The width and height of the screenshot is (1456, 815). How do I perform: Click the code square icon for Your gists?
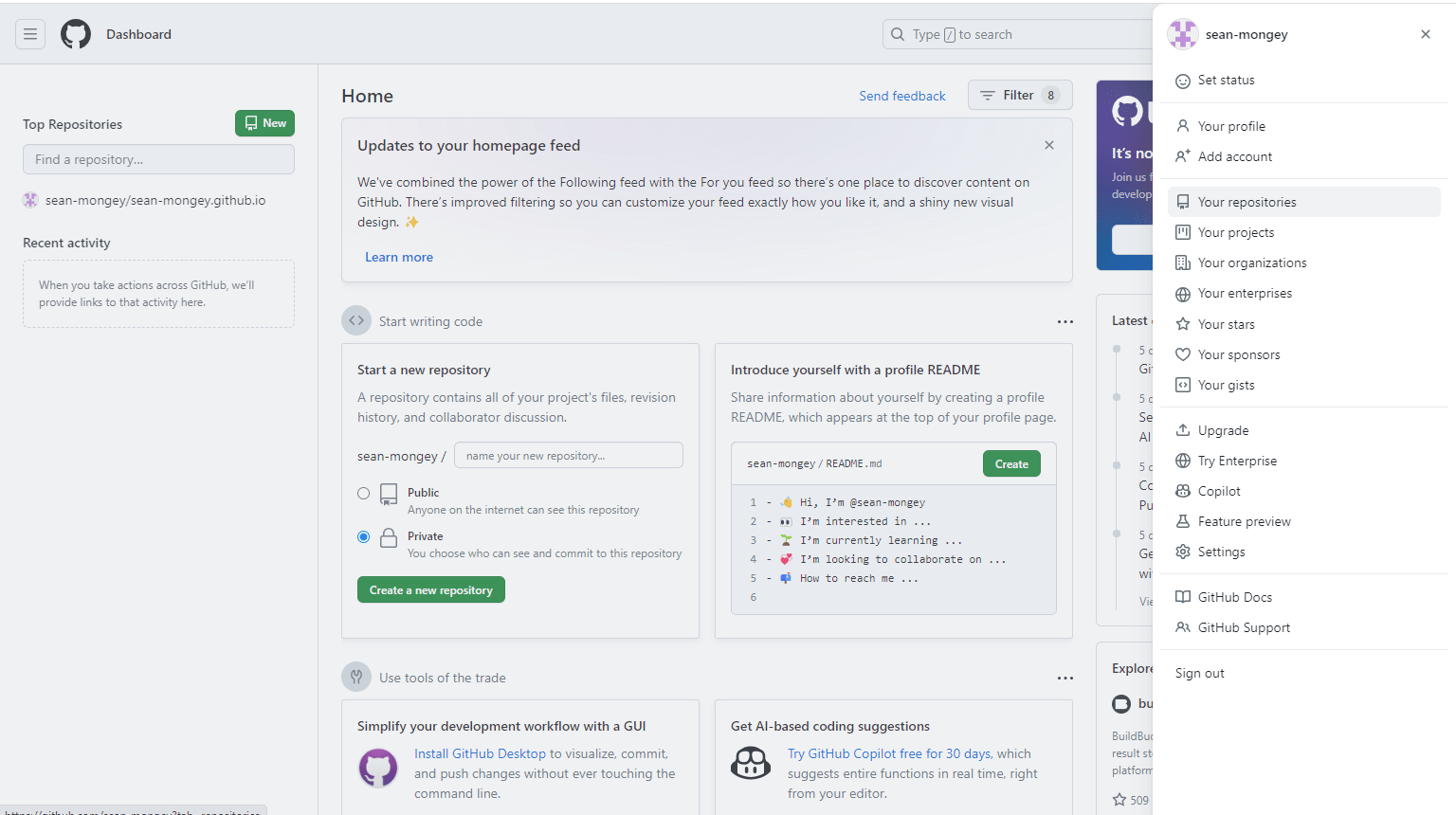coord(1183,385)
